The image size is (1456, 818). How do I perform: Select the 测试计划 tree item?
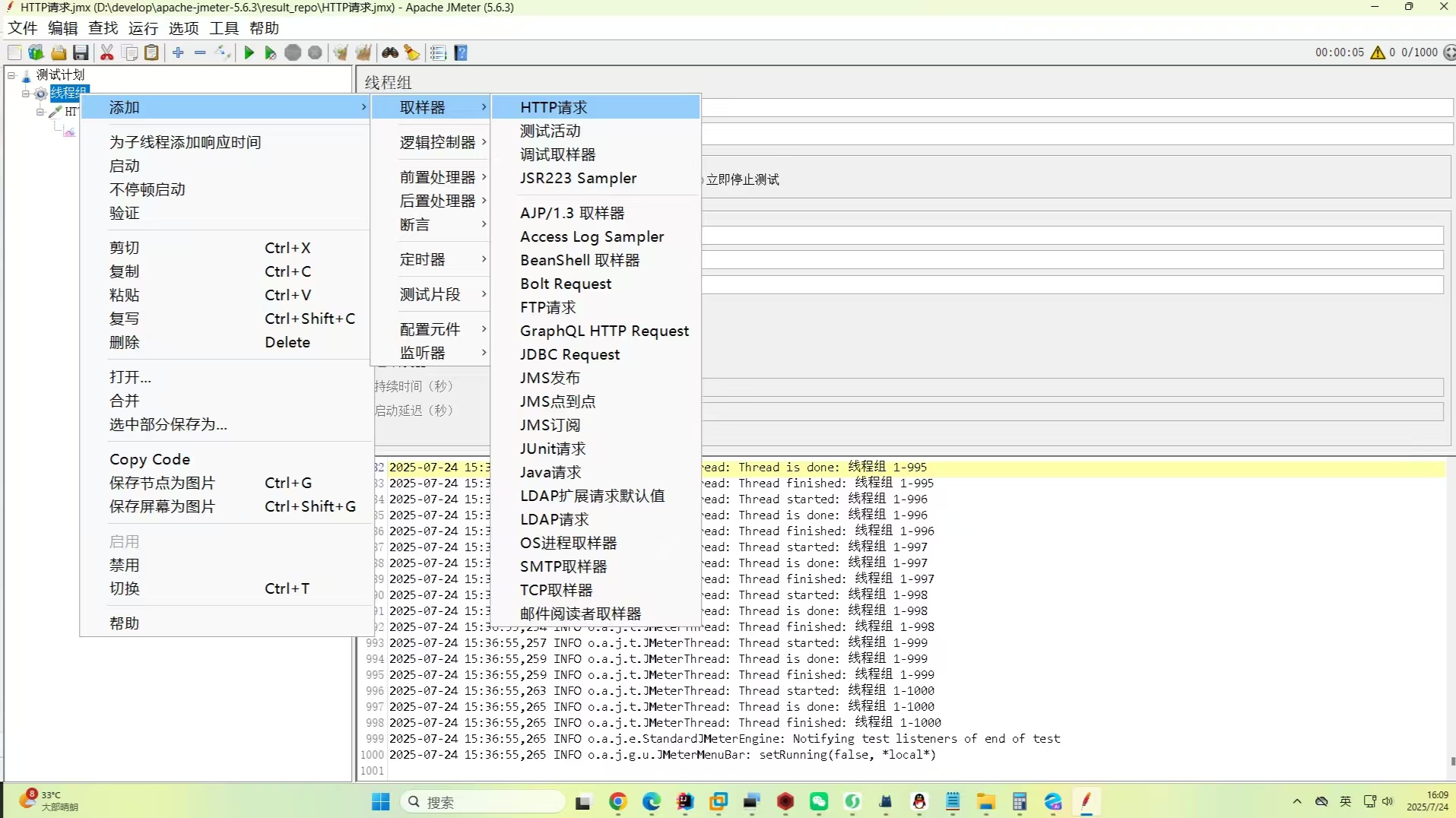click(x=60, y=75)
